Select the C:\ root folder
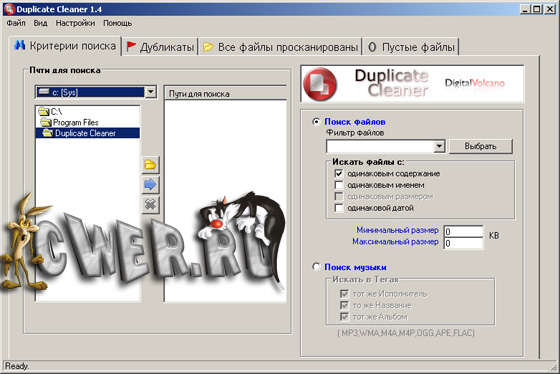This screenshot has height=374, width=560. coord(50,112)
